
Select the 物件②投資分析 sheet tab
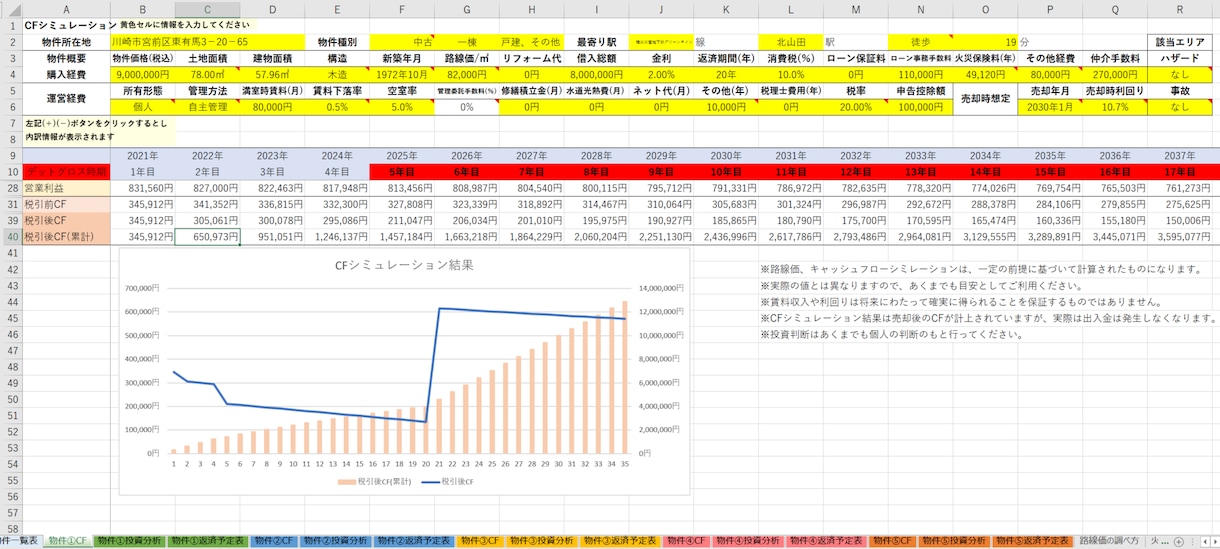click(337, 541)
